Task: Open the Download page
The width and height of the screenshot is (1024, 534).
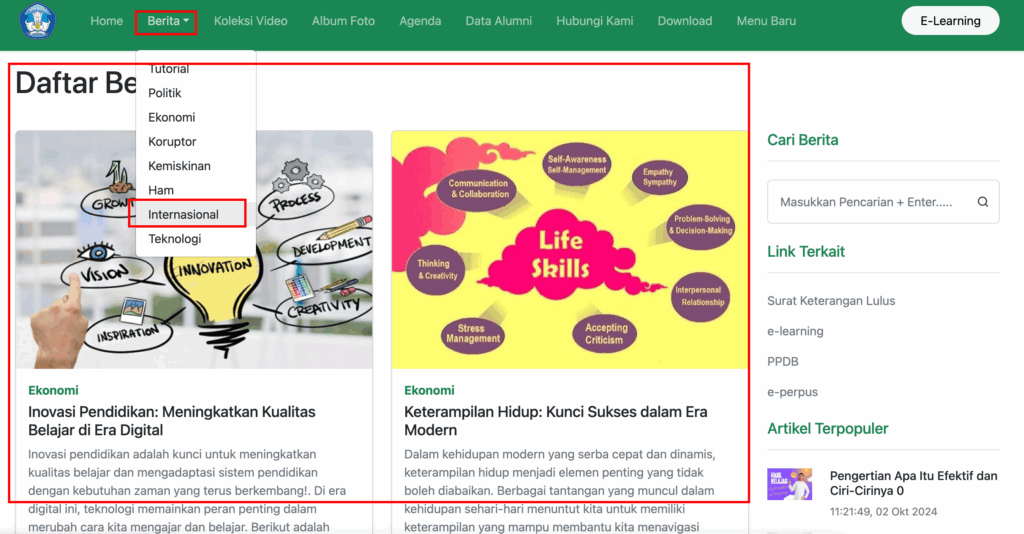Action: click(x=684, y=21)
